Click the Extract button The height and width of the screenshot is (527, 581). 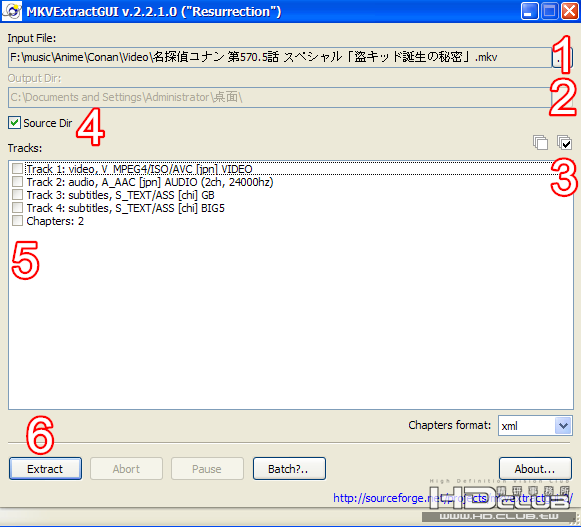point(45,469)
